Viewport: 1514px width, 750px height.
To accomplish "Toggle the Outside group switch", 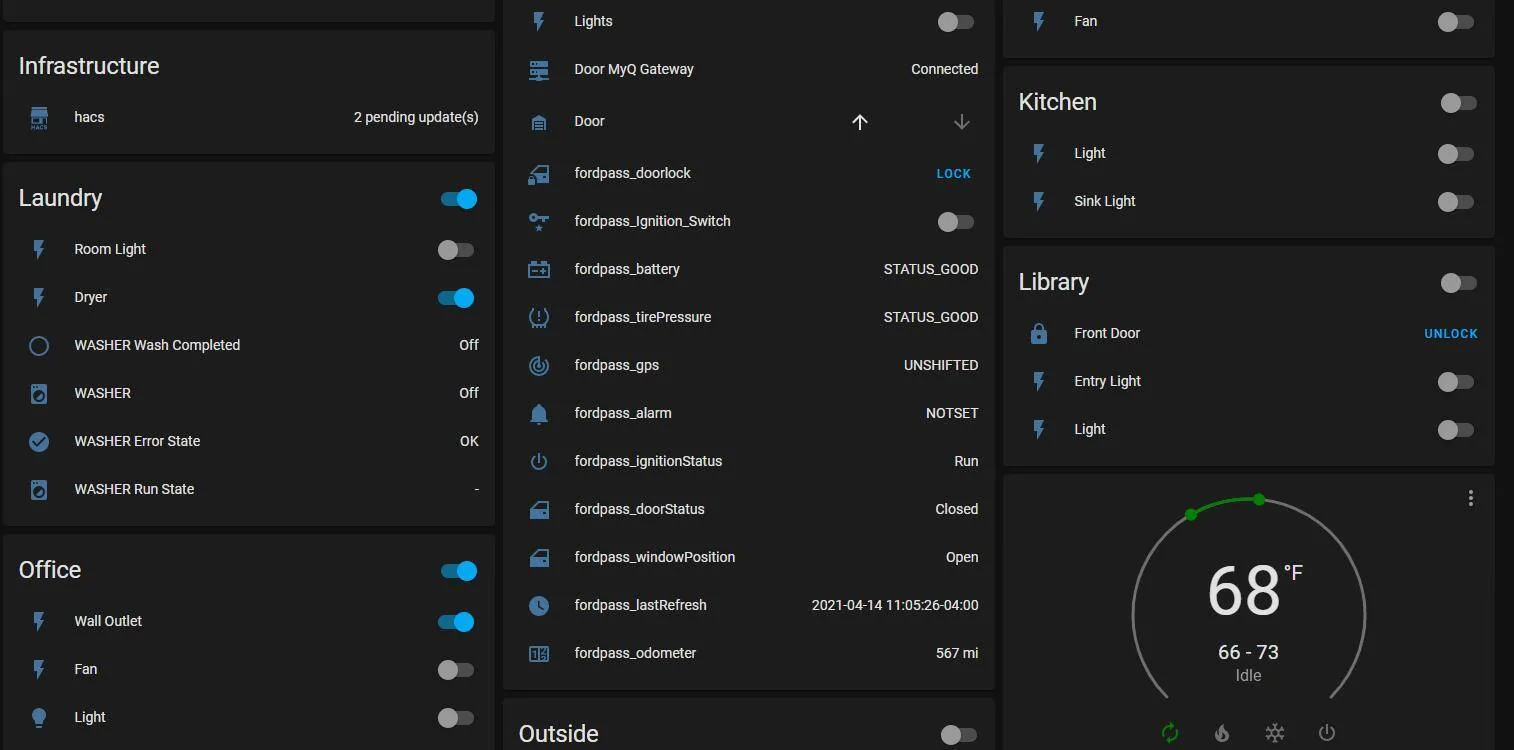I will (959, 735).
